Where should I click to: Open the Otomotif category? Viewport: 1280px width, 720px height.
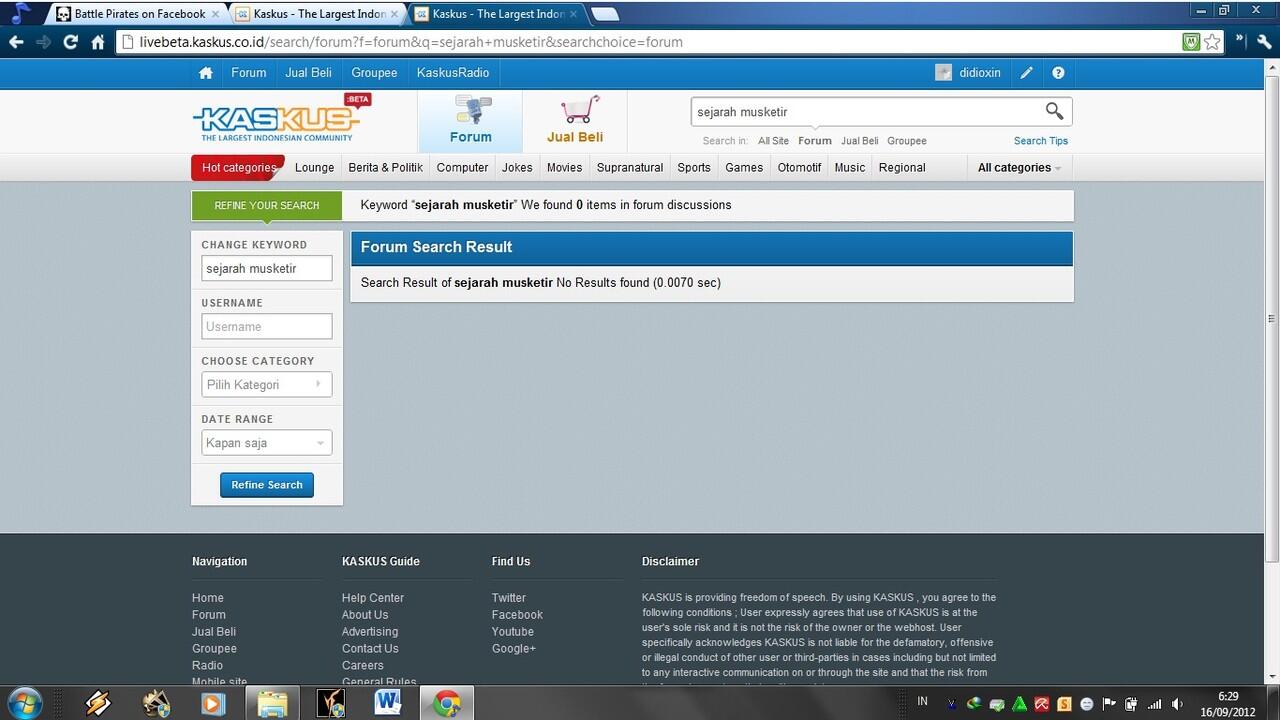click(799, 168)
